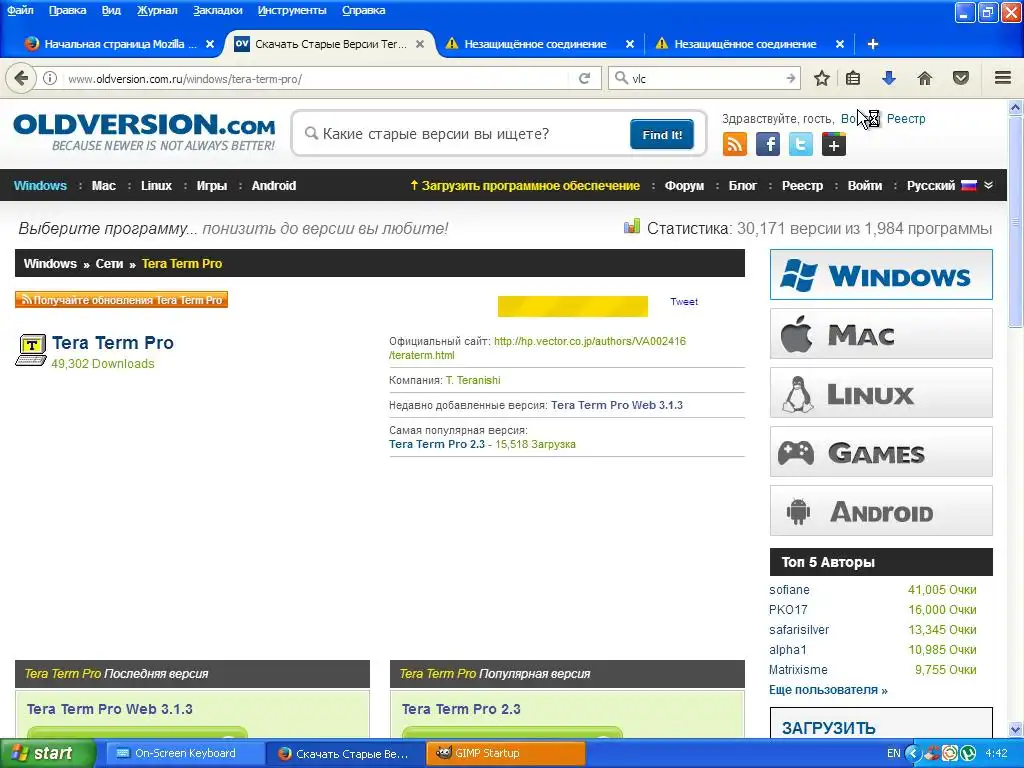Screen dimensions: 1024x768
Task: Expand hidden tray icons arrow
Action: point(914,753)
